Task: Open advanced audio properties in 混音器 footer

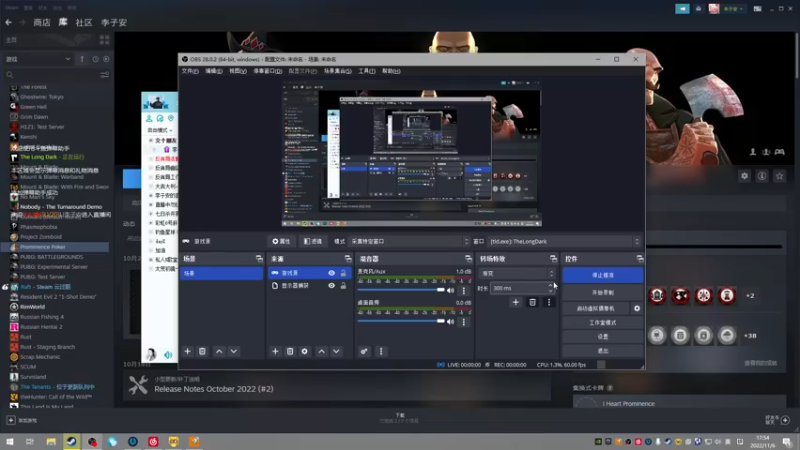Action: (364, 351)
